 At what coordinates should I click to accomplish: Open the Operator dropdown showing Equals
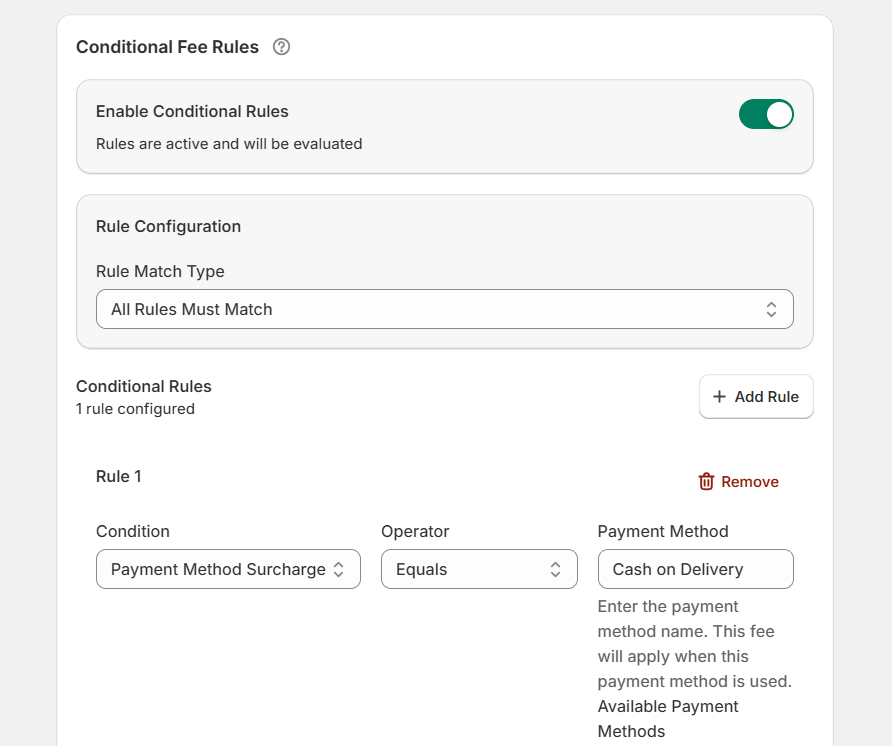coord(479,569)
